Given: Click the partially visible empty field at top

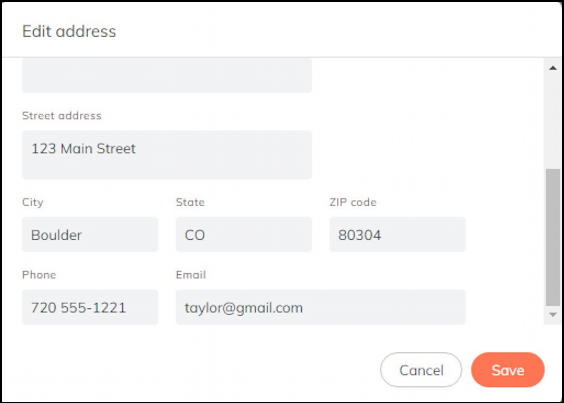Looking at the screenshot, I should [x=167, y=75].
